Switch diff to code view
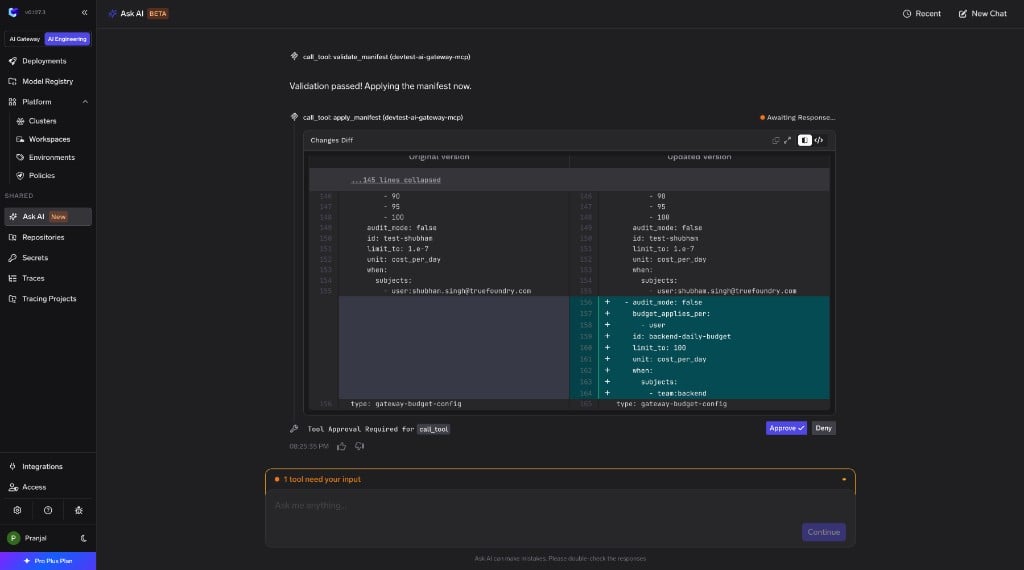The height and width of the screenshot is (570, 1024). [x=818, y=140]
